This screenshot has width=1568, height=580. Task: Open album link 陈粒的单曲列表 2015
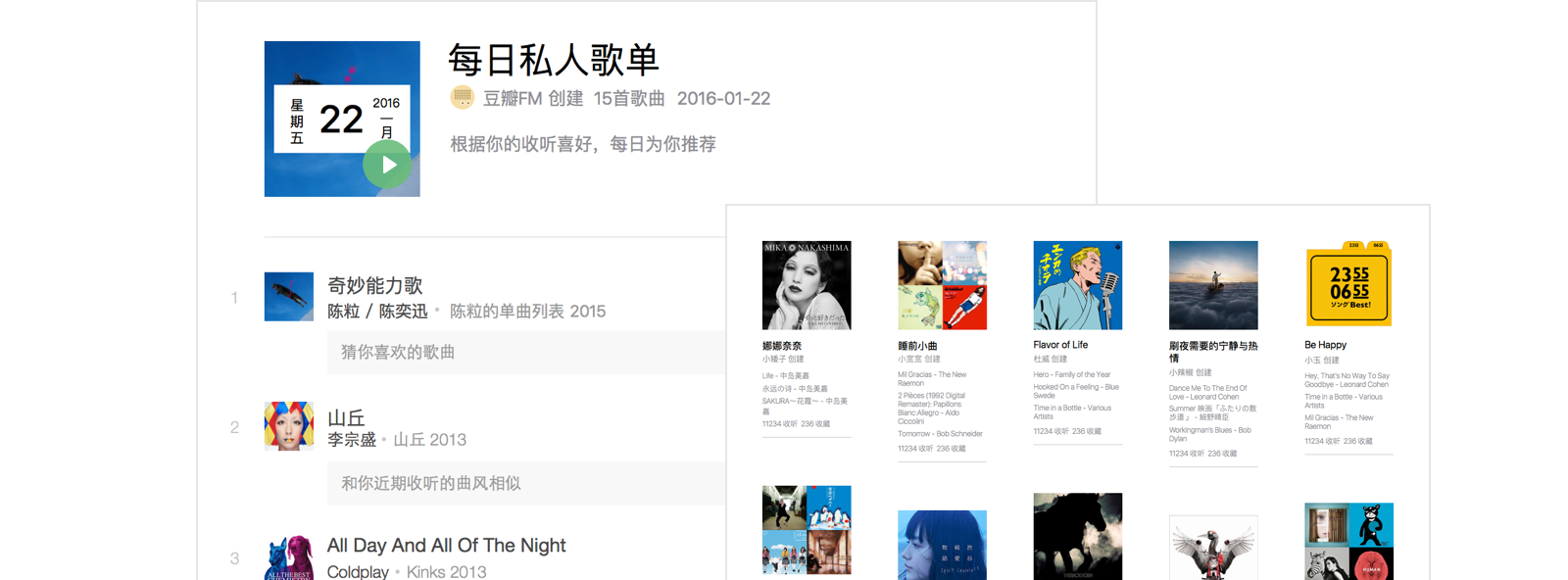point(527,312)
